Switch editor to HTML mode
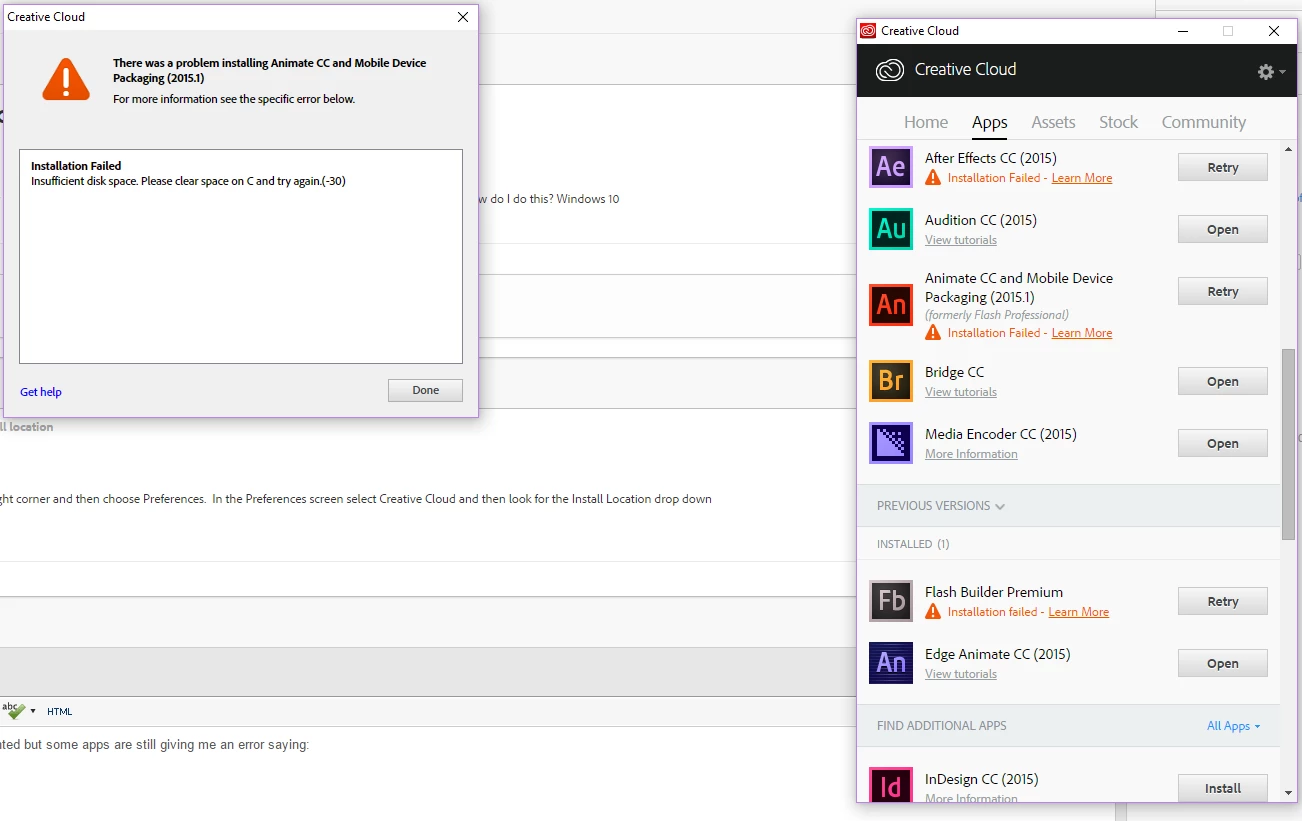 [x=60, y=712]
